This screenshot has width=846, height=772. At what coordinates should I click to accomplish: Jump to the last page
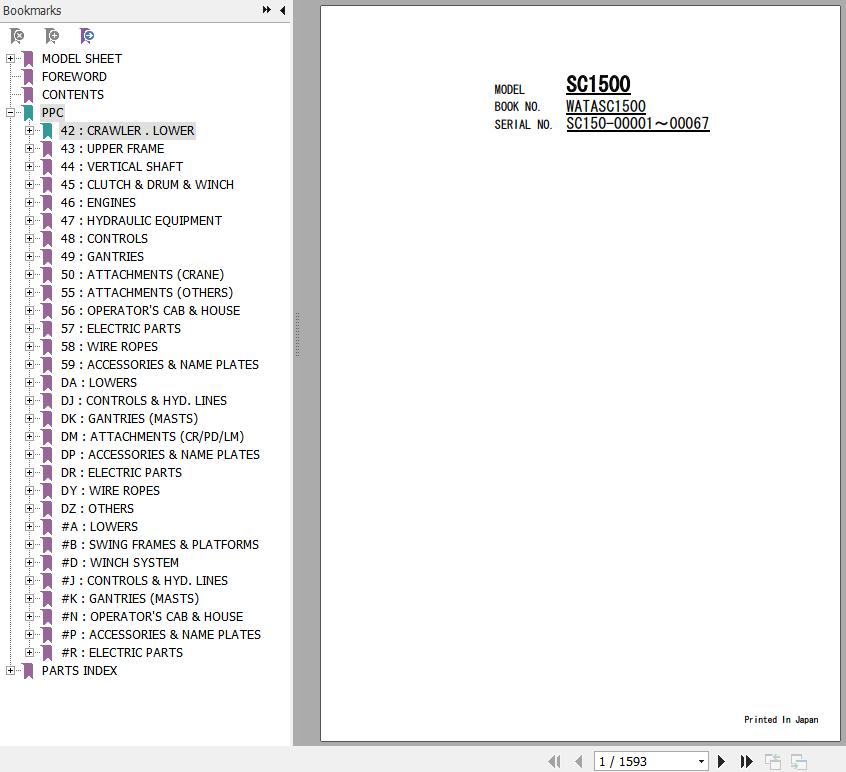747,761
